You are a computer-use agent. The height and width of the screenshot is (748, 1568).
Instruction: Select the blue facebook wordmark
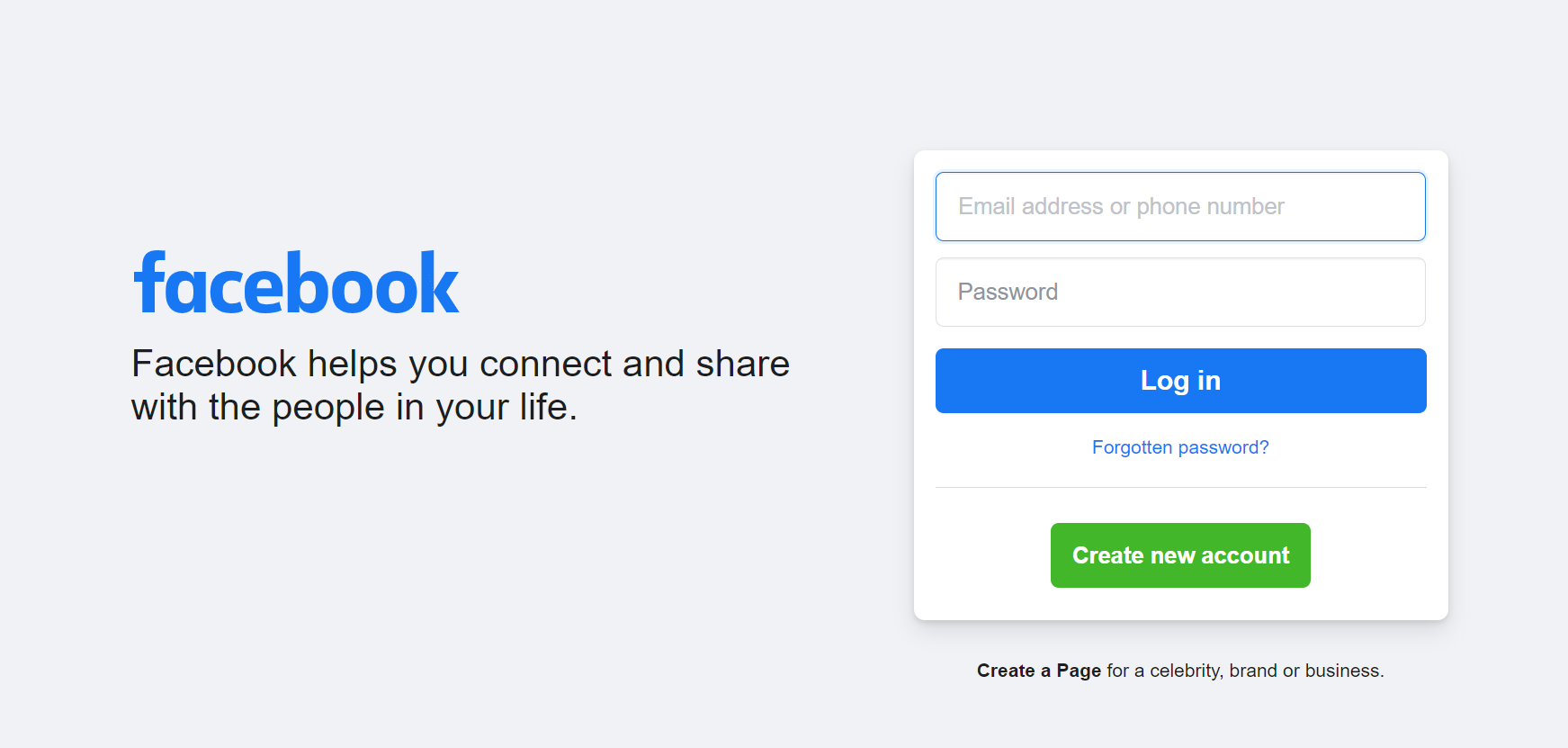click(x=296, y=282)
